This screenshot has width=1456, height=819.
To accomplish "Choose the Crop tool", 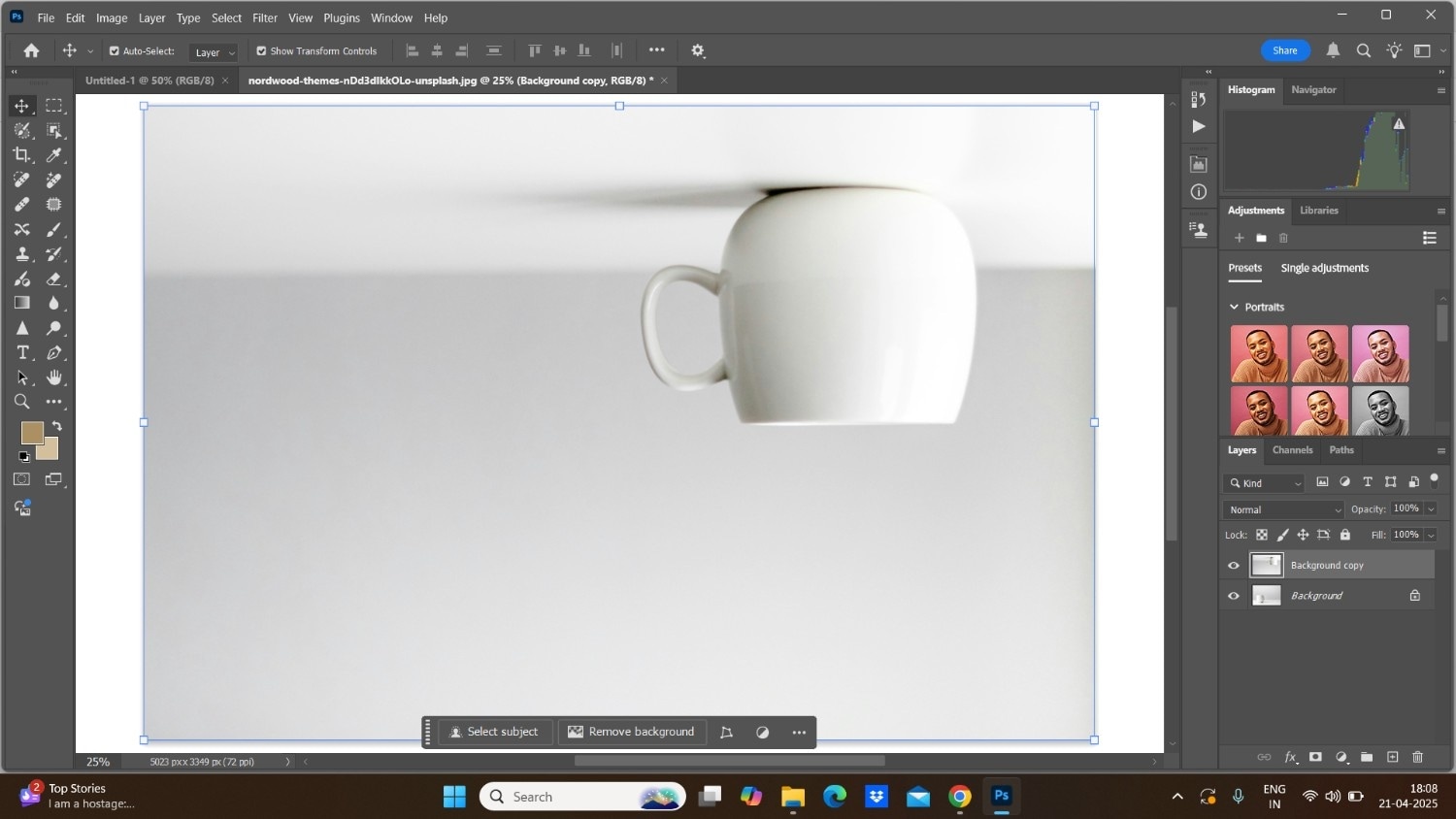I will coord(21,155).
